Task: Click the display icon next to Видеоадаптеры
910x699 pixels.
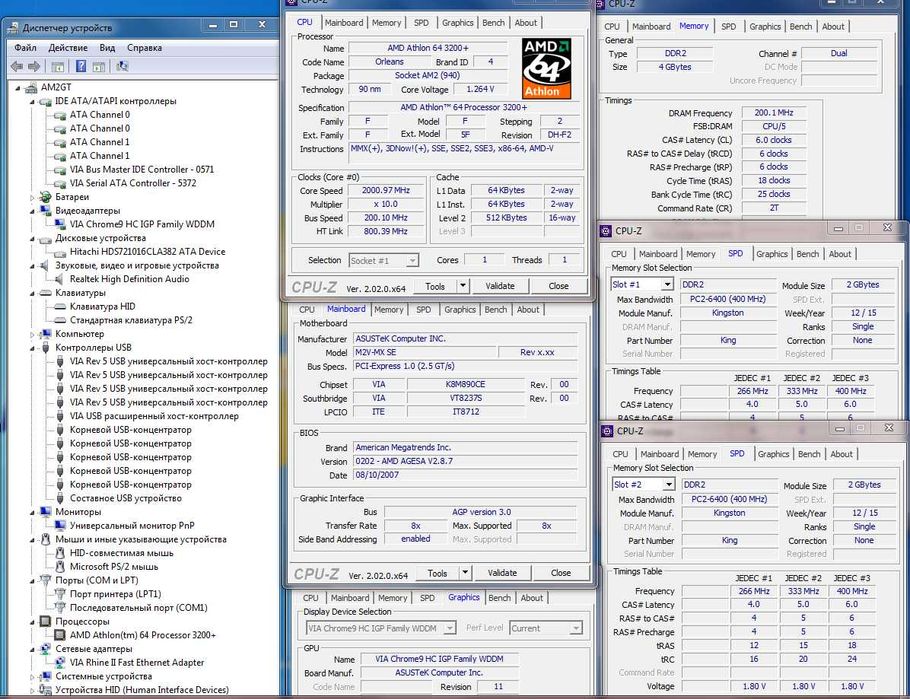Action: (45, 210)
